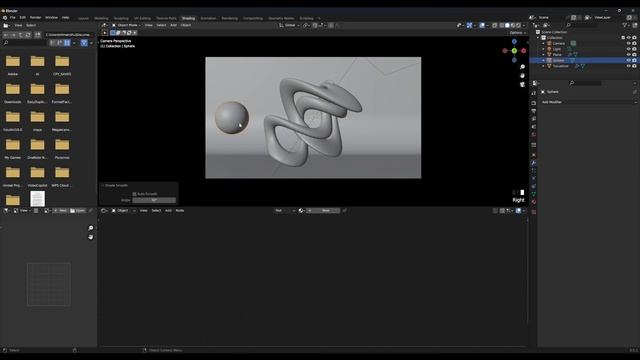The image size is (640, 360).
Task: Open the viewport View menu
Action: coord(149,25)
